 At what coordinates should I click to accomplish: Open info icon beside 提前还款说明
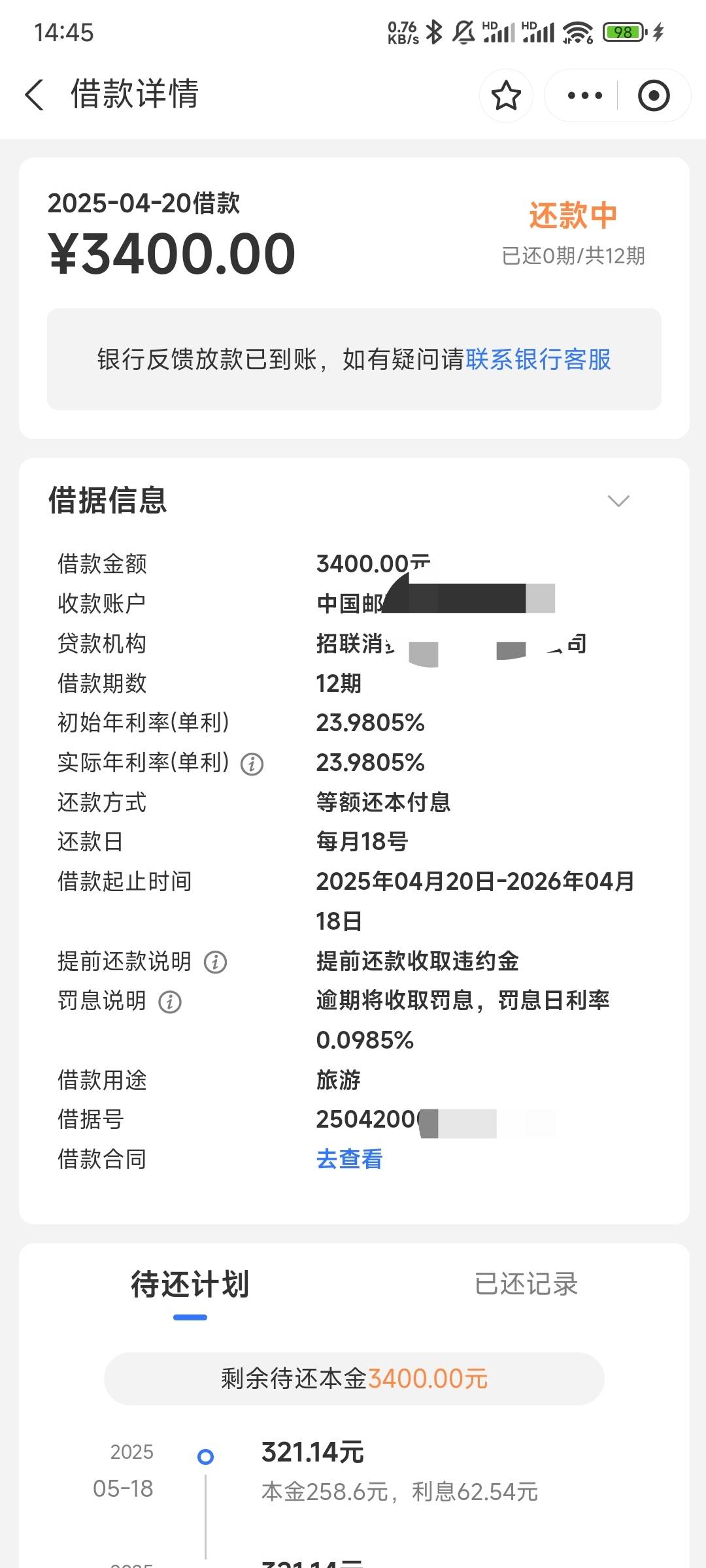tap(216, 962)
